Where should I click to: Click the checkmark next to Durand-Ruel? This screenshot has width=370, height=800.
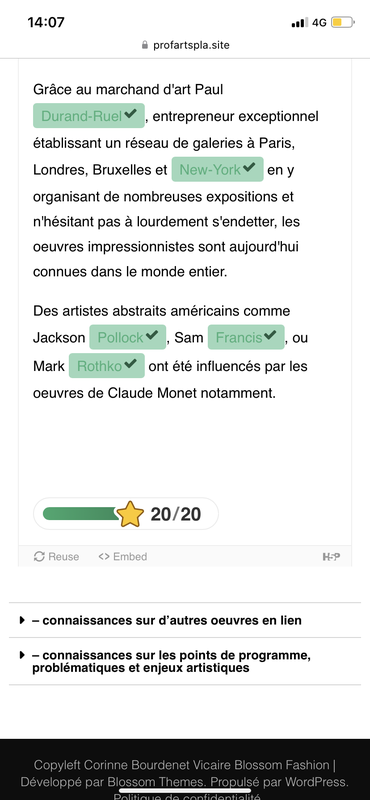coord(131,114)
